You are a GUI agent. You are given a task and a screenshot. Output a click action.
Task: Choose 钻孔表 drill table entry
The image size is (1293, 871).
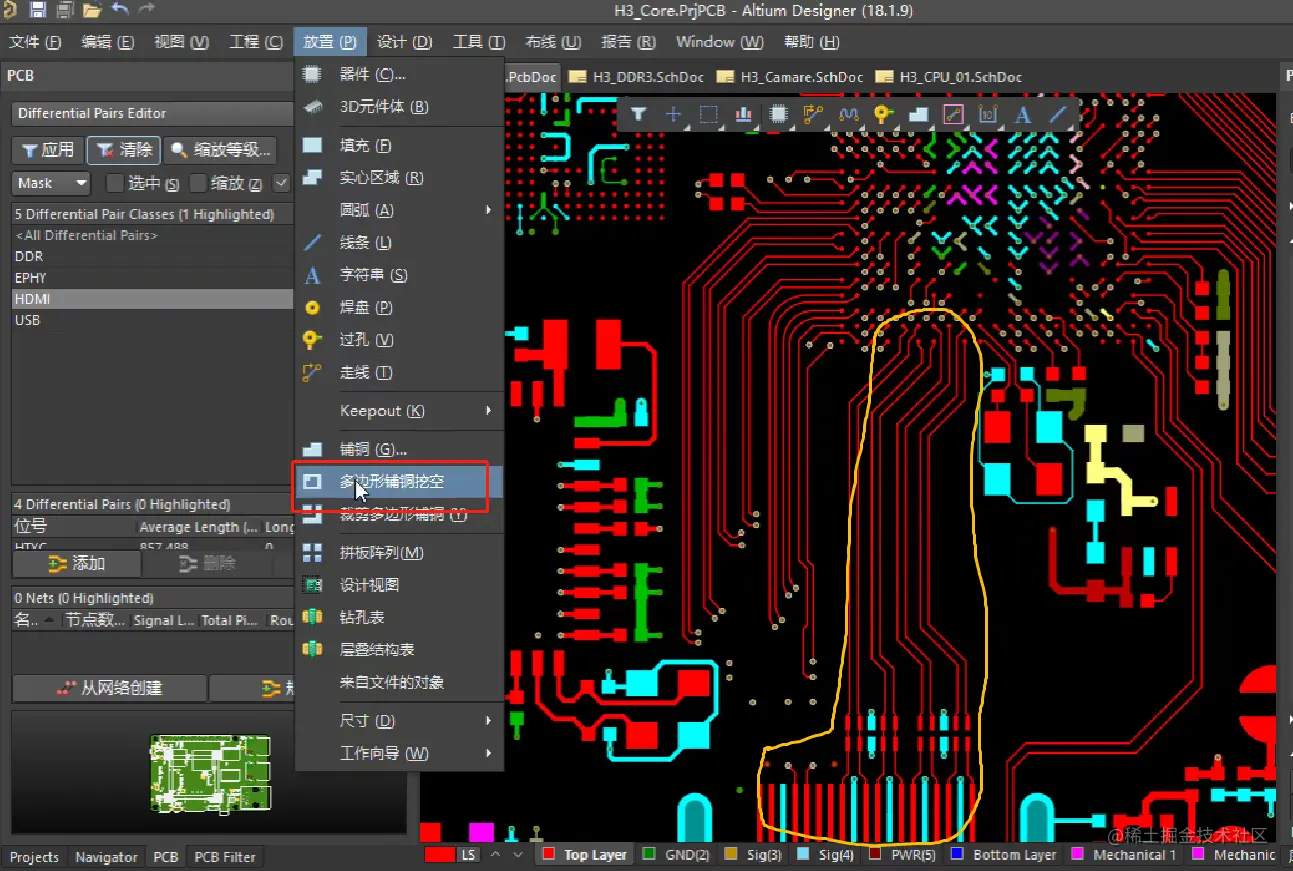tap(398, 617)
